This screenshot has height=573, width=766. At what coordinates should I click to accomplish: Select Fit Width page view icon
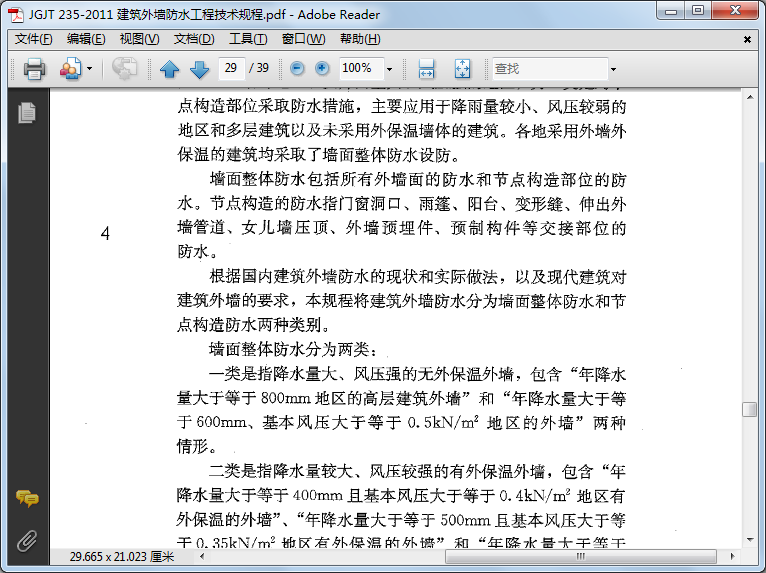(x=426, y=68)
